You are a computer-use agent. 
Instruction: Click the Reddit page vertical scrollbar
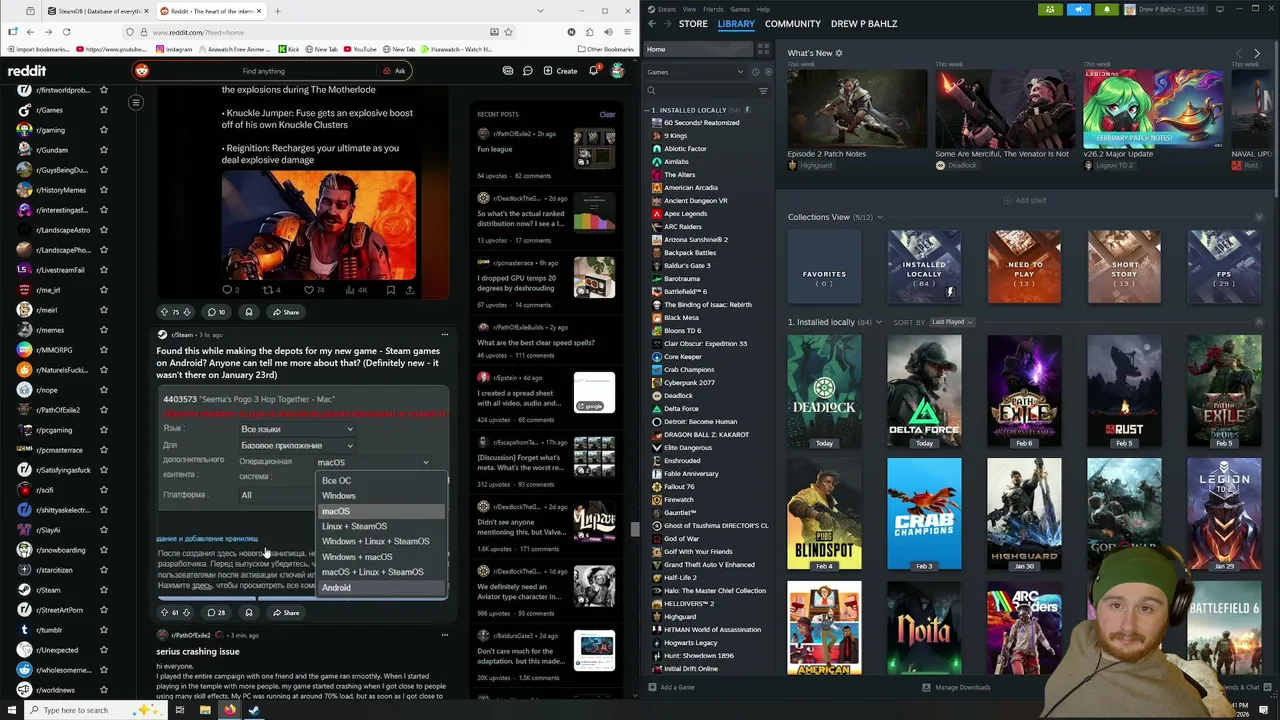coord(634,528)
